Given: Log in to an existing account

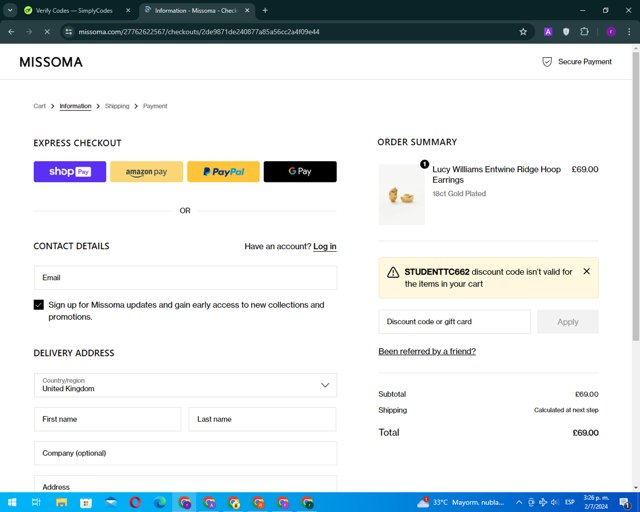Looking at the screenshot, I should point(325,246).
